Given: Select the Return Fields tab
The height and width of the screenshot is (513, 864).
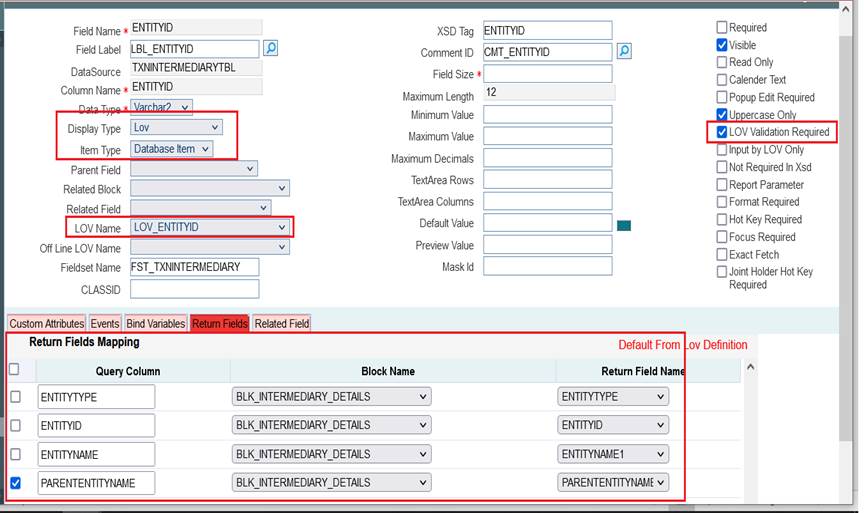Looking at the screenshot, I should click(x=219, y=323).
